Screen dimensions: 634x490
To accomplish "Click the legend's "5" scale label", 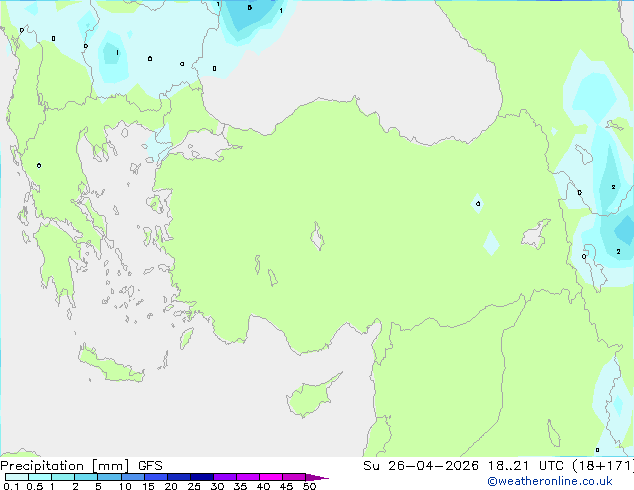I will (98, 486).
